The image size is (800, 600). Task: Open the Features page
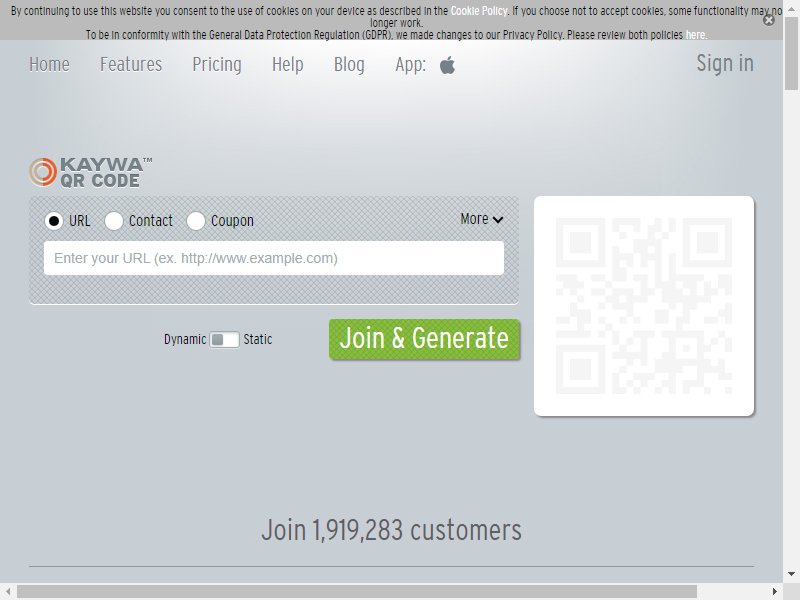tap(131, 65)
